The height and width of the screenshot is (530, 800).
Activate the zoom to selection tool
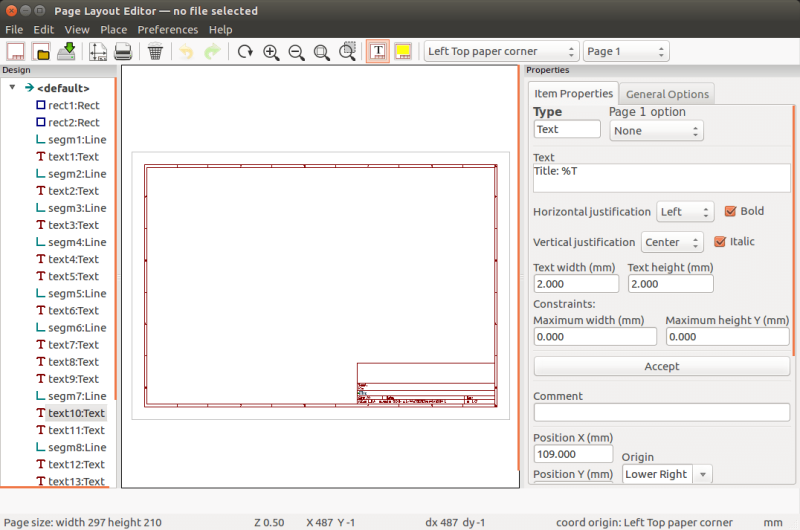(347, 52)
